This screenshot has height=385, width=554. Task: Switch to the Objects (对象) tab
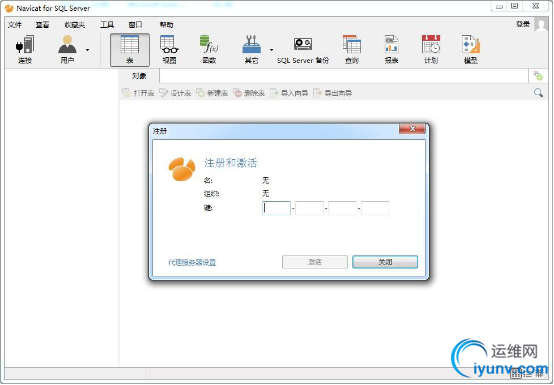pos(139,76)
